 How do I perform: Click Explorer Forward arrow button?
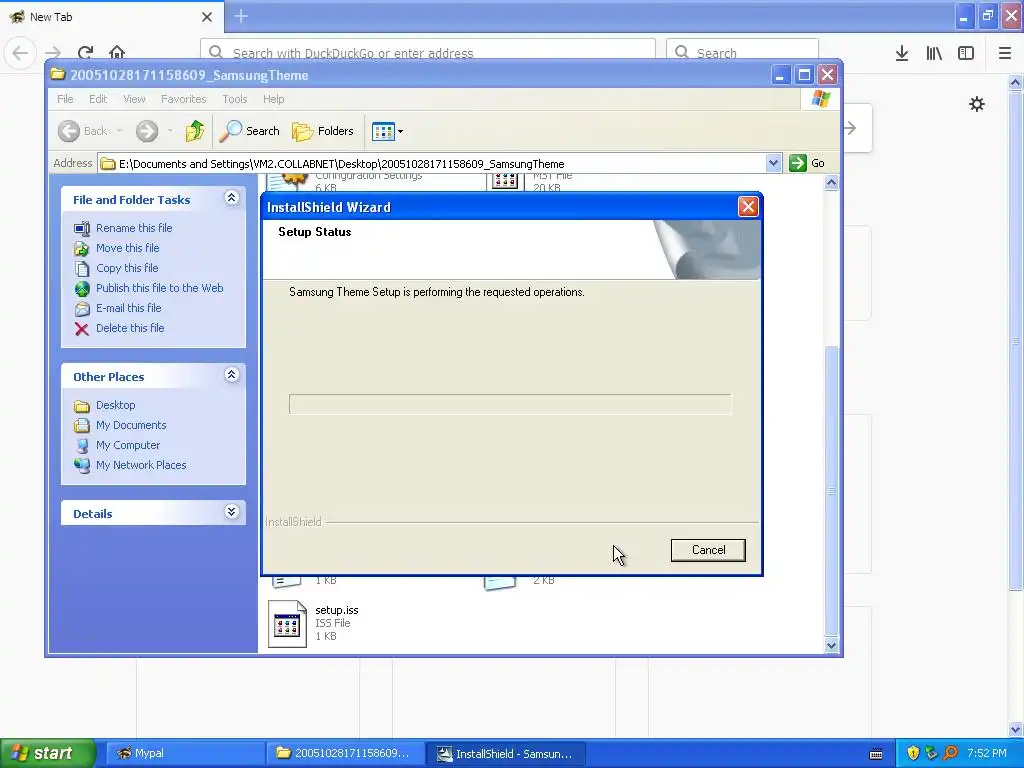coord(147,131)
